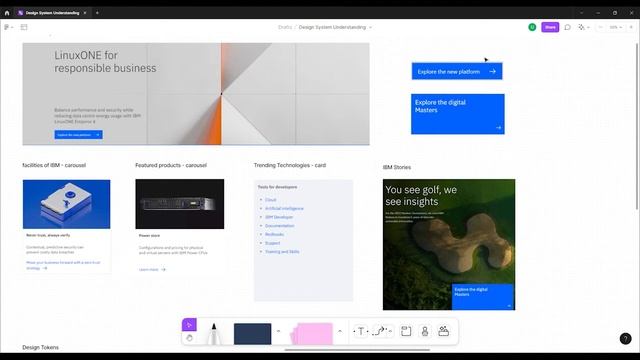This screenshot has height=360, width=640.
Task: Choose the Text tool
Action: tap(361, 331)
